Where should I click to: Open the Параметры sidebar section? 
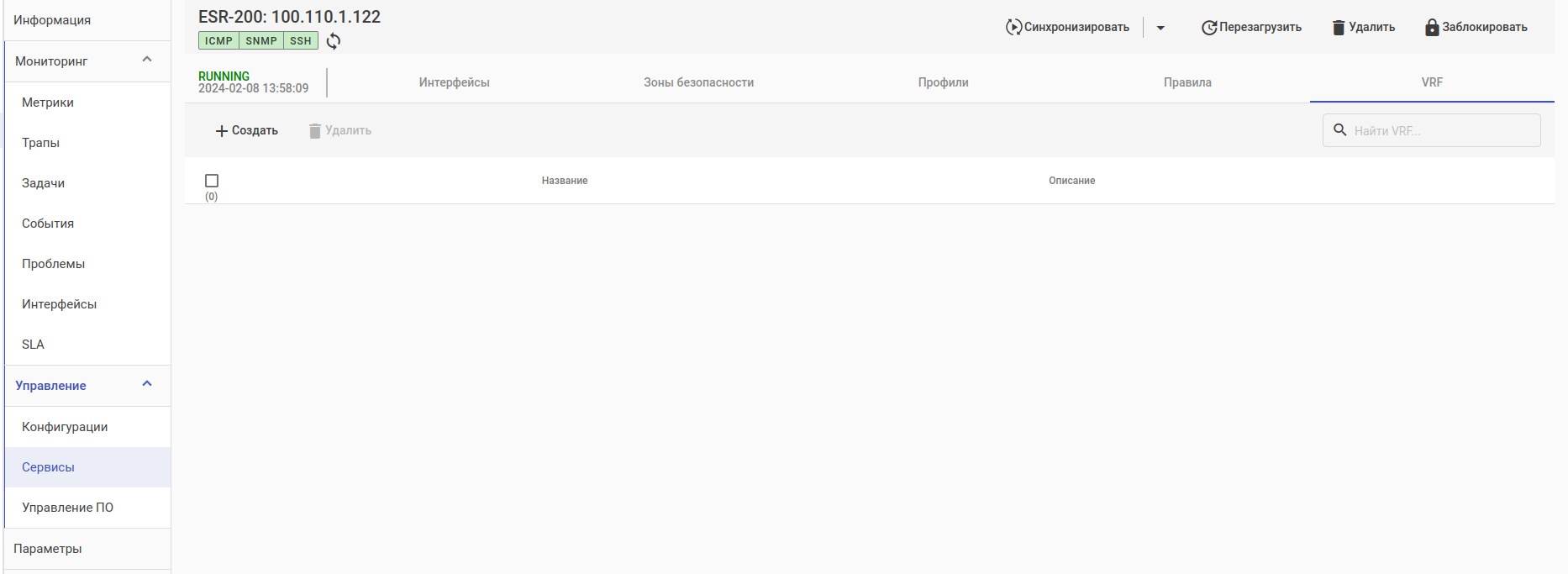[x=87, y=549]
